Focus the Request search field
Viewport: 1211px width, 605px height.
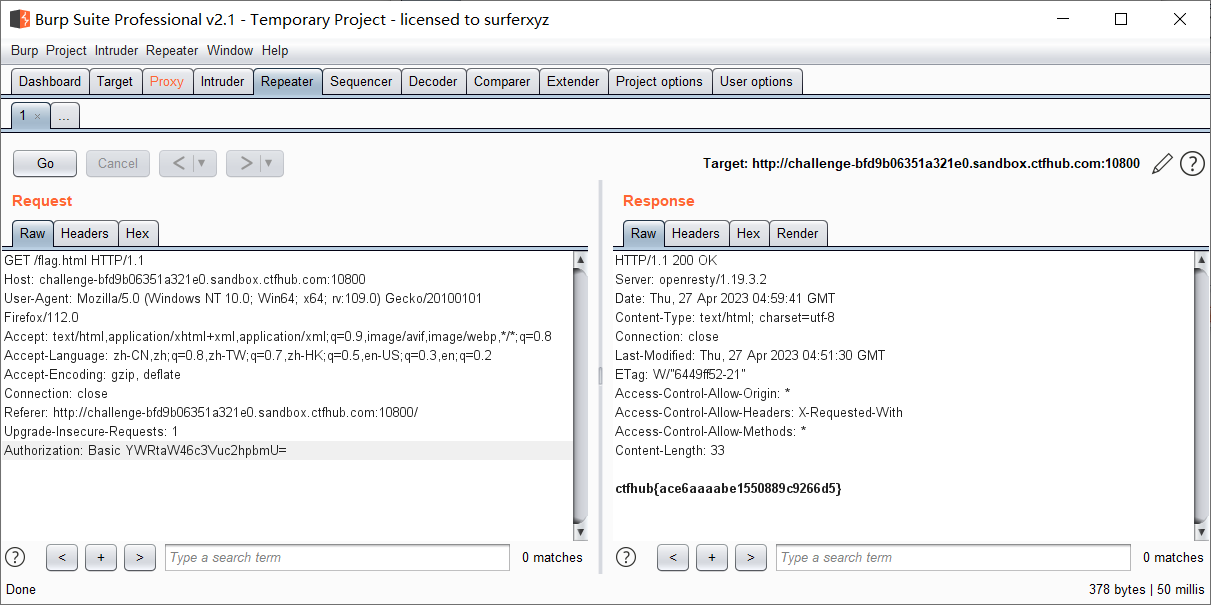pyautogui.click(x=337, y=557)
